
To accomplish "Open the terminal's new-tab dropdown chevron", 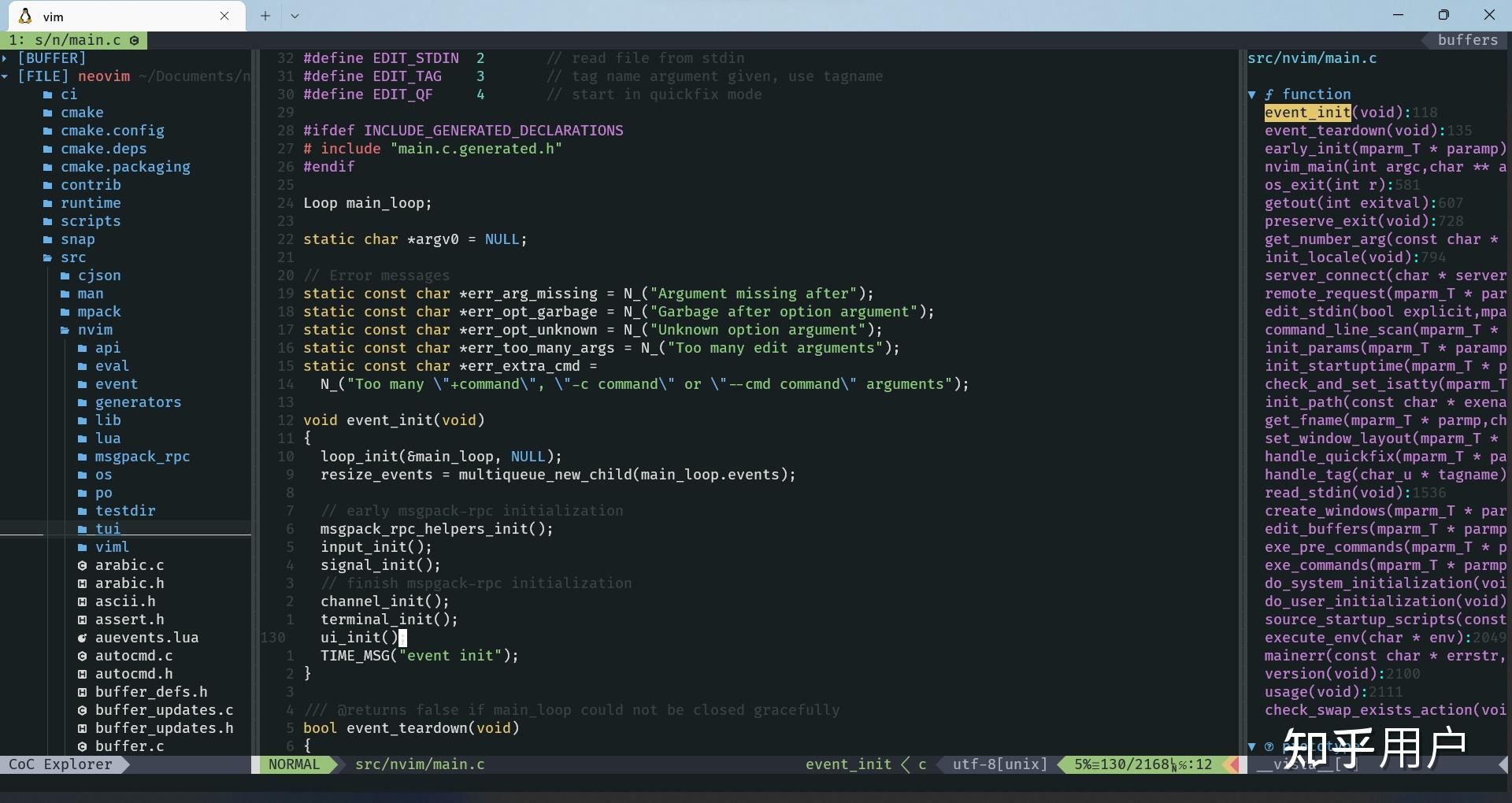I will [295, 16].
